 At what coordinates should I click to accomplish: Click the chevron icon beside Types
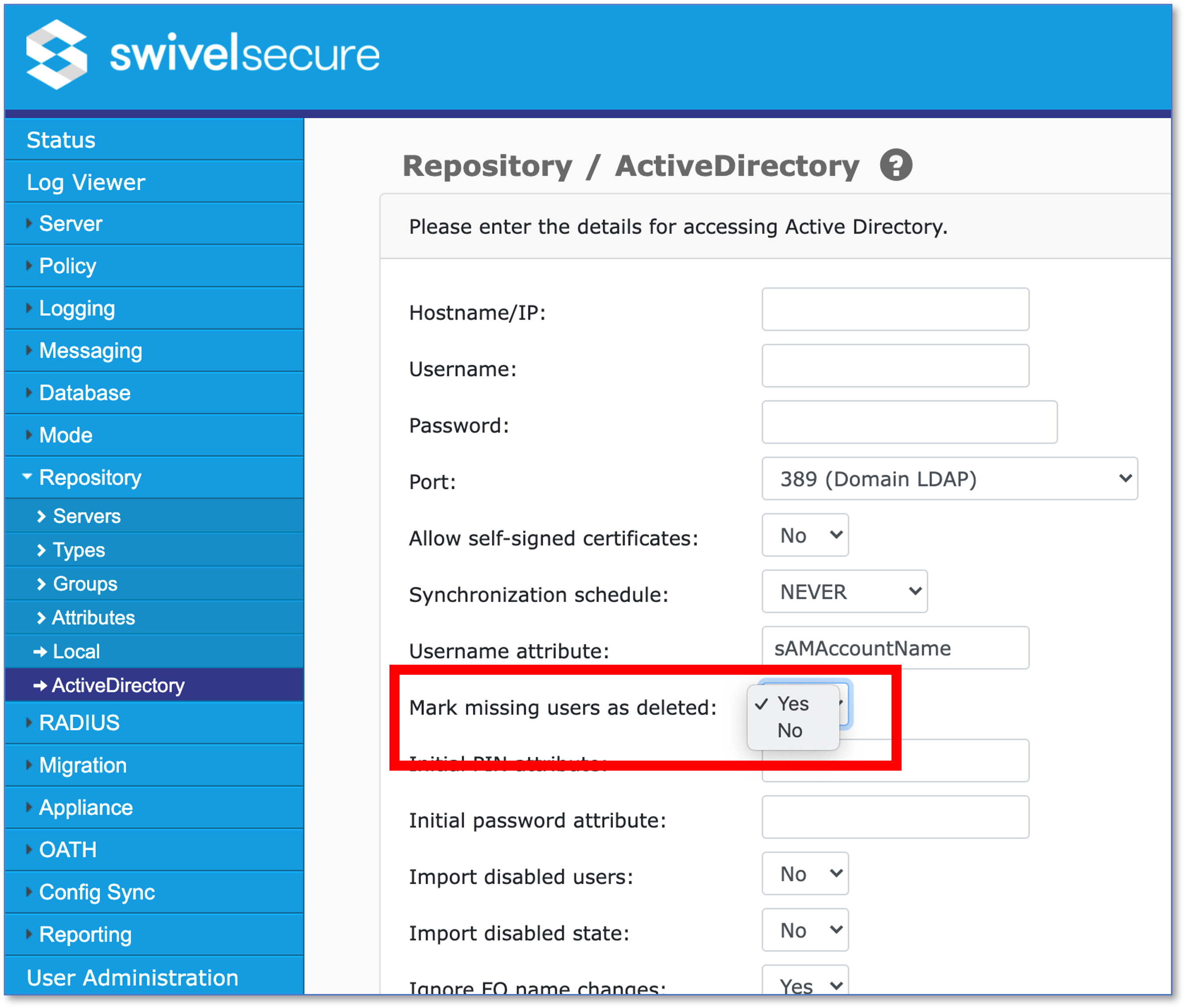pyautogui.click(x=41, y=550)
